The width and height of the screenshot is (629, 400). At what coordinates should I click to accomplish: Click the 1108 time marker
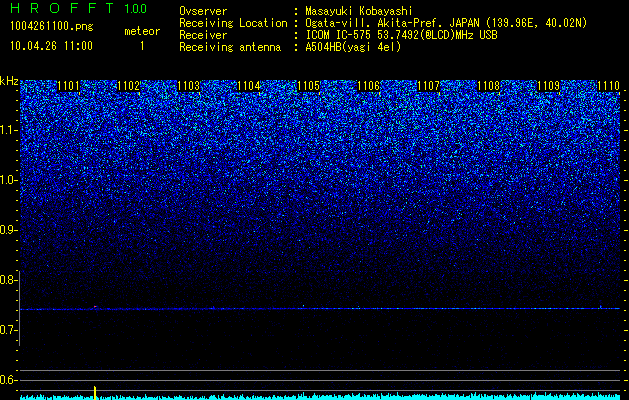tap(489, 86)
